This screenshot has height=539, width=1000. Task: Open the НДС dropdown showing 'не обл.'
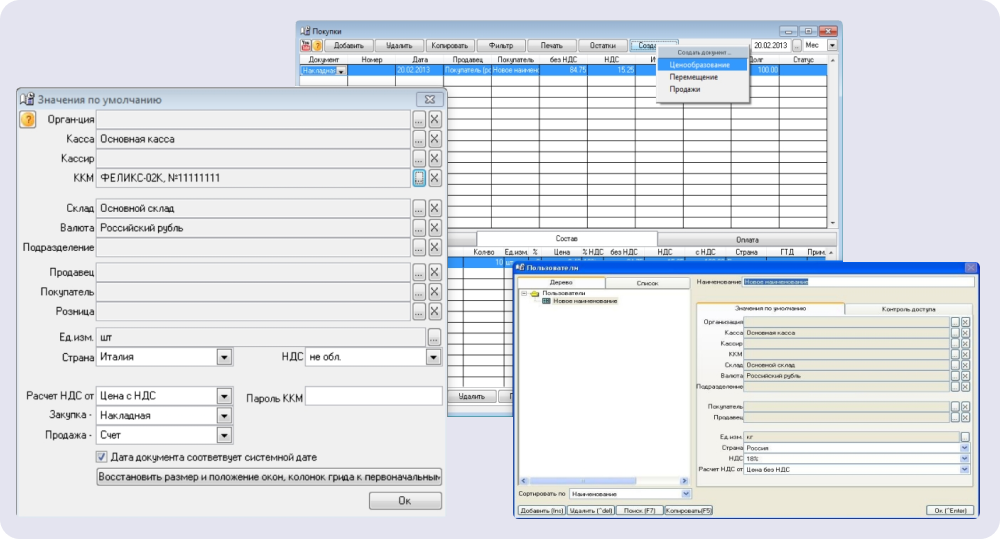pos(434,357)
